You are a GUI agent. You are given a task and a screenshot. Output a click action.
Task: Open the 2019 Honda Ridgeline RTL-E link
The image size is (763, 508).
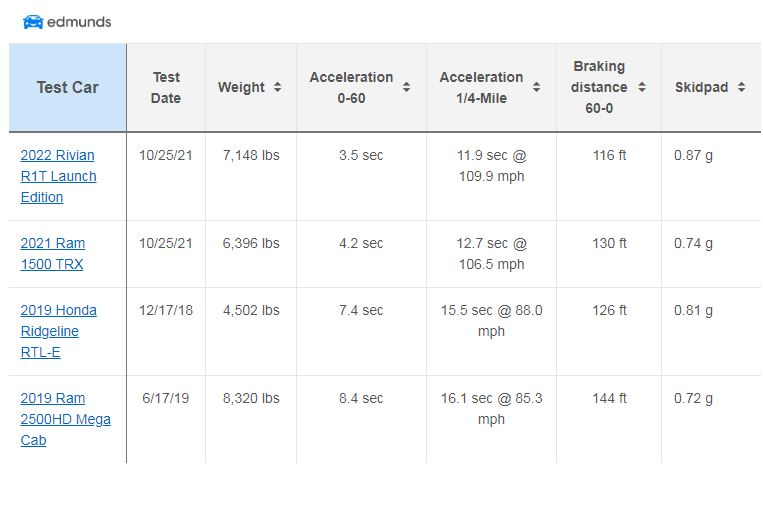pyautogui.click(x=58, y=331)
